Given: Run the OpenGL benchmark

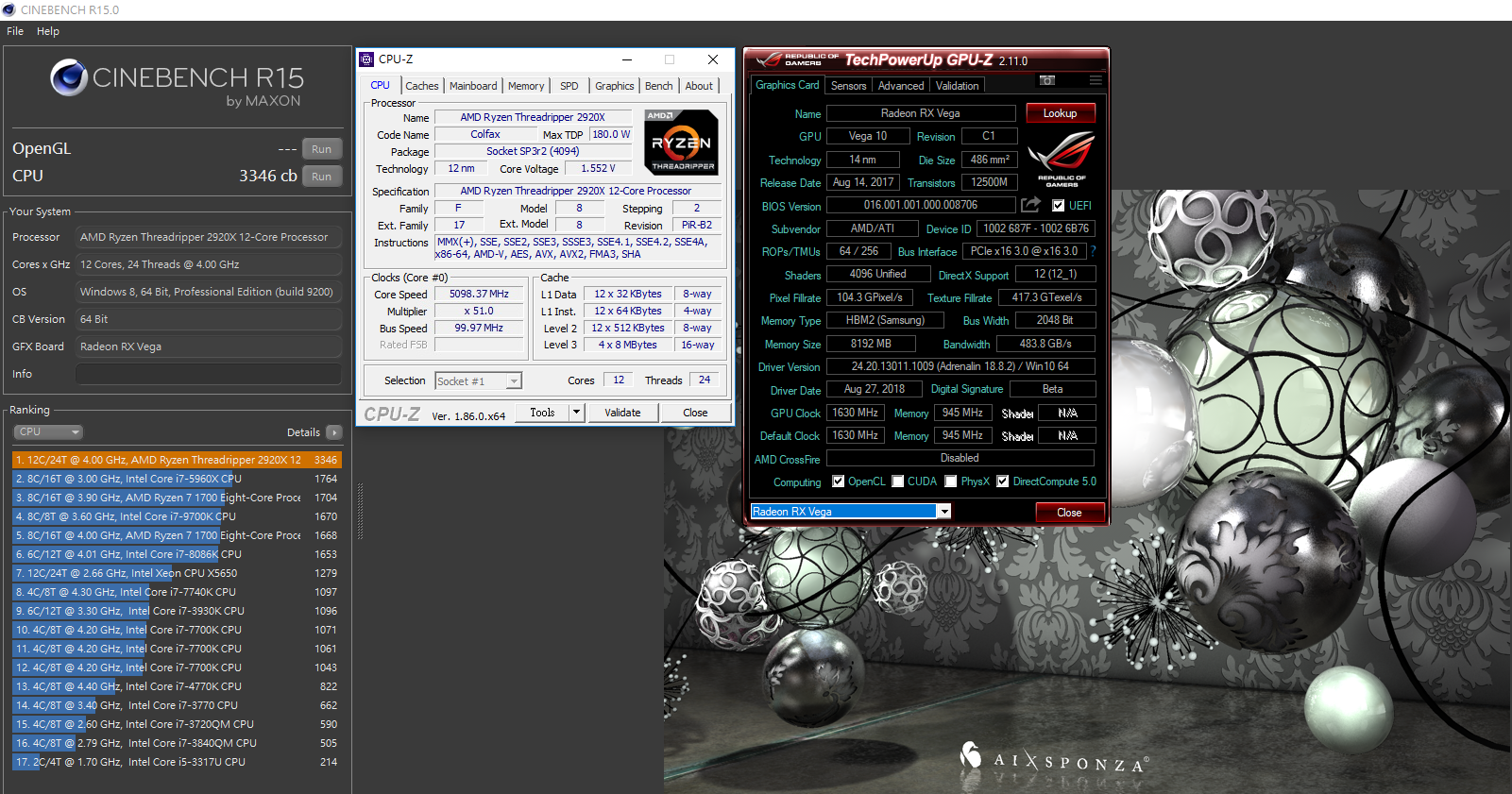Looking at the screenshot, I should point(322,149).
